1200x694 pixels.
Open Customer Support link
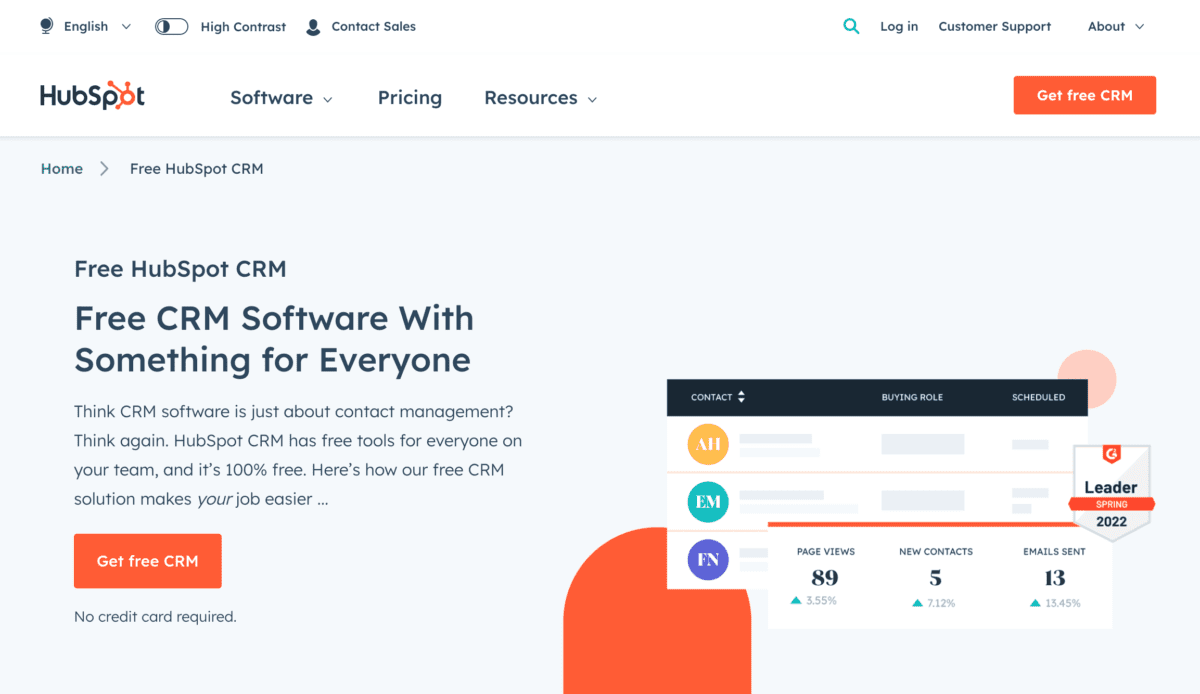[995, 27]
